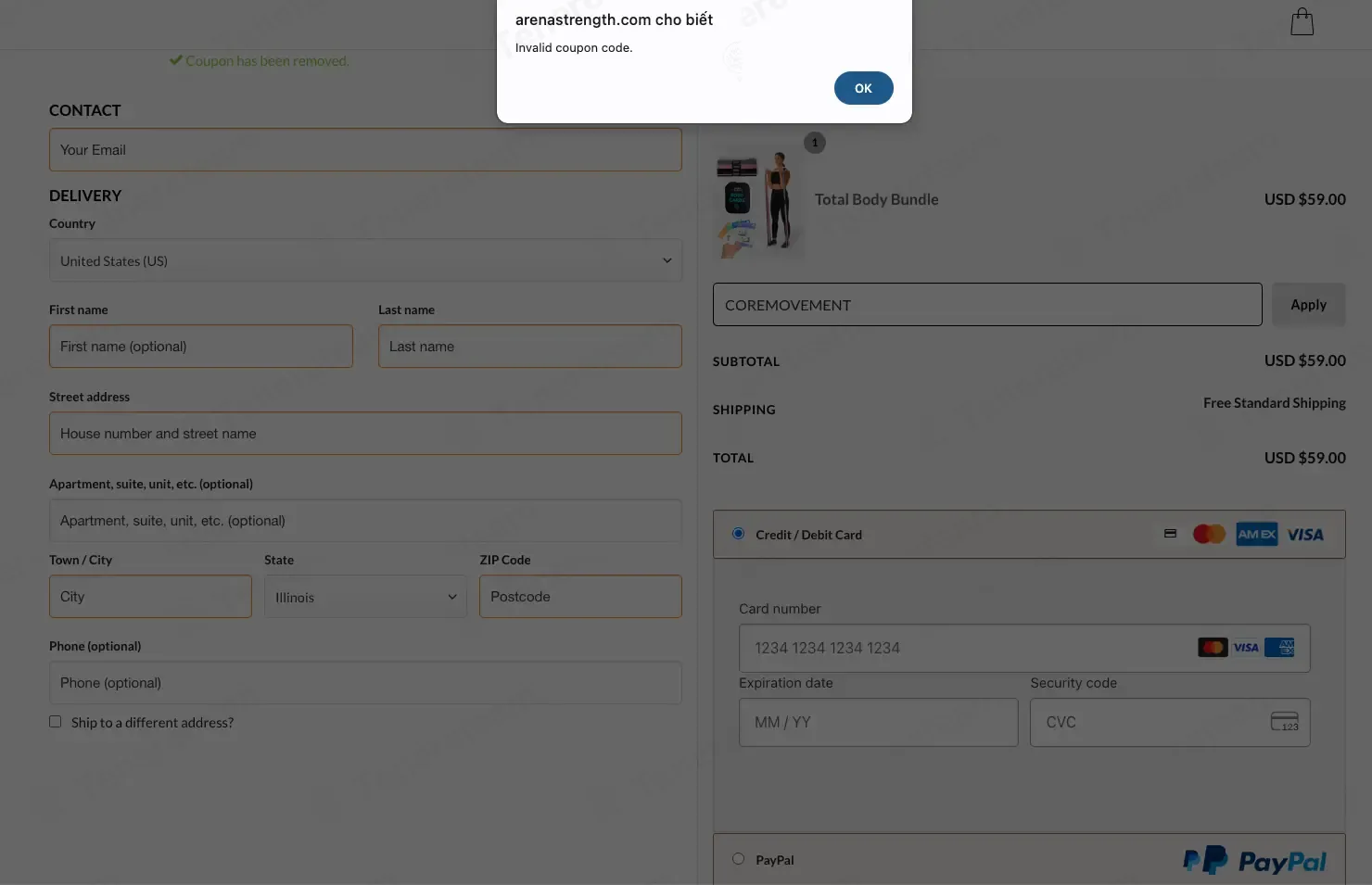The height and width of the screenshot is (885, 1372).
Task: Click the City input field
Action: (x=150, y=596)
